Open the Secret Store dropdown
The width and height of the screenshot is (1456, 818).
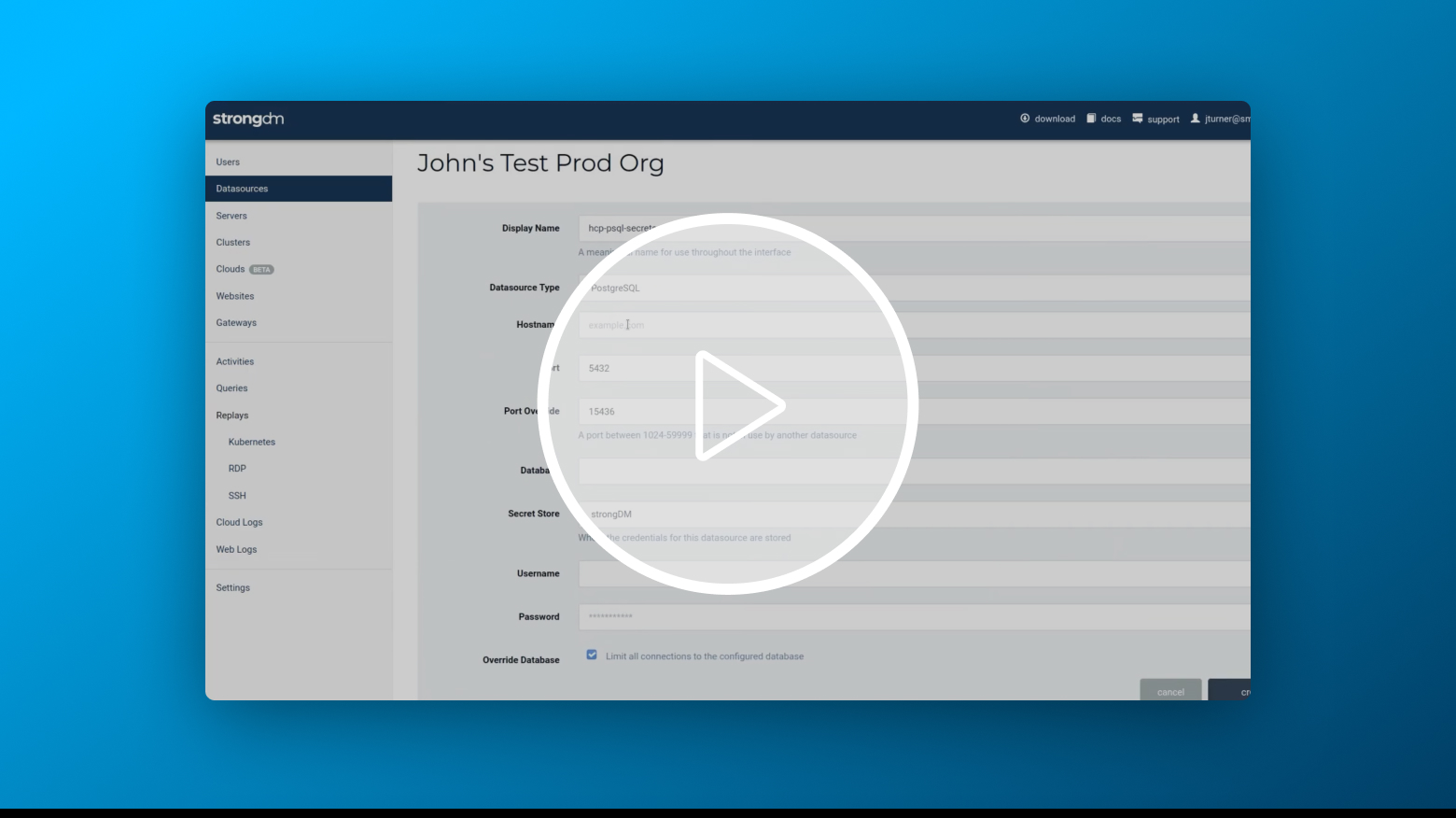click(x=915, y=514)
